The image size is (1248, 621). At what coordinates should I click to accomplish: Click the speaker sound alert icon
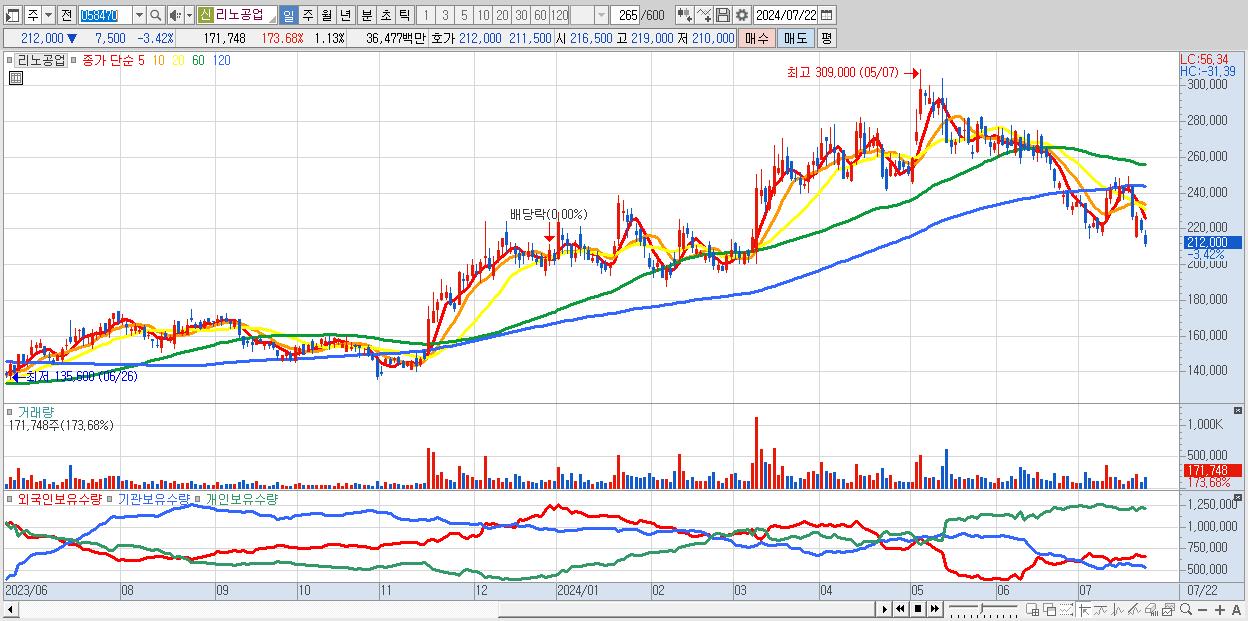[x=174, y=15]
